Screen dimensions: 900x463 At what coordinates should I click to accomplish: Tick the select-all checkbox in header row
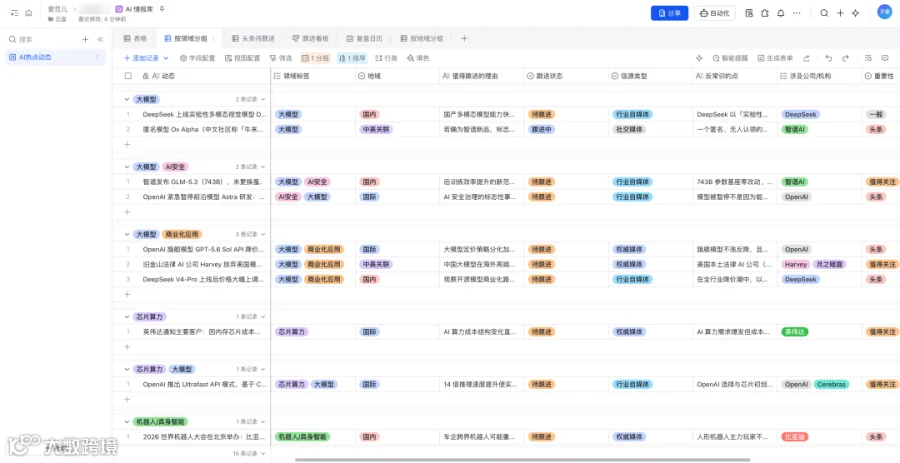pyautogui.click(x=128, y=76)
